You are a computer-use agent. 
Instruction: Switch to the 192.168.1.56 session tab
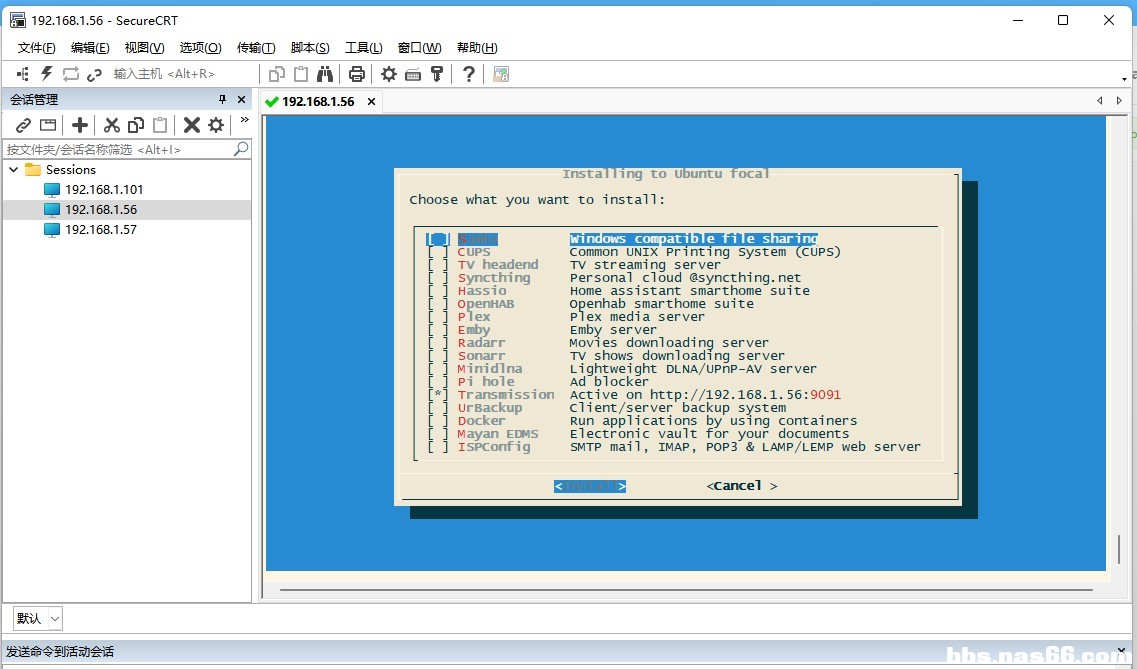tap(318, 101)
